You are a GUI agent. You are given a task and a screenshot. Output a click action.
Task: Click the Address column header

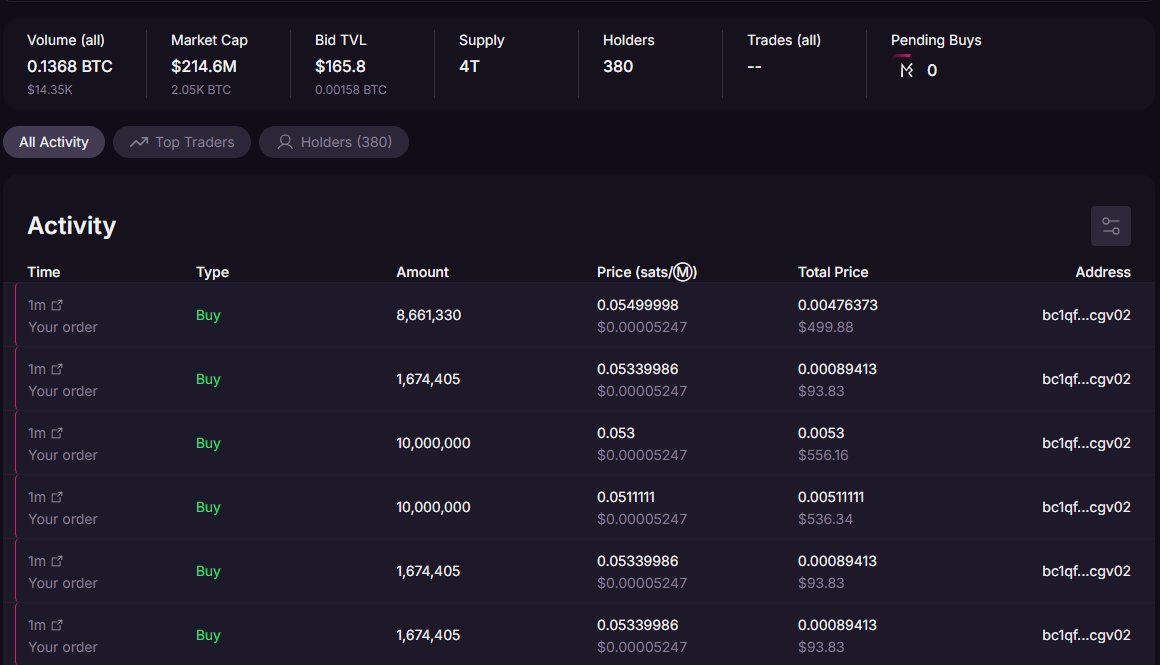[x=1103, y=272]
